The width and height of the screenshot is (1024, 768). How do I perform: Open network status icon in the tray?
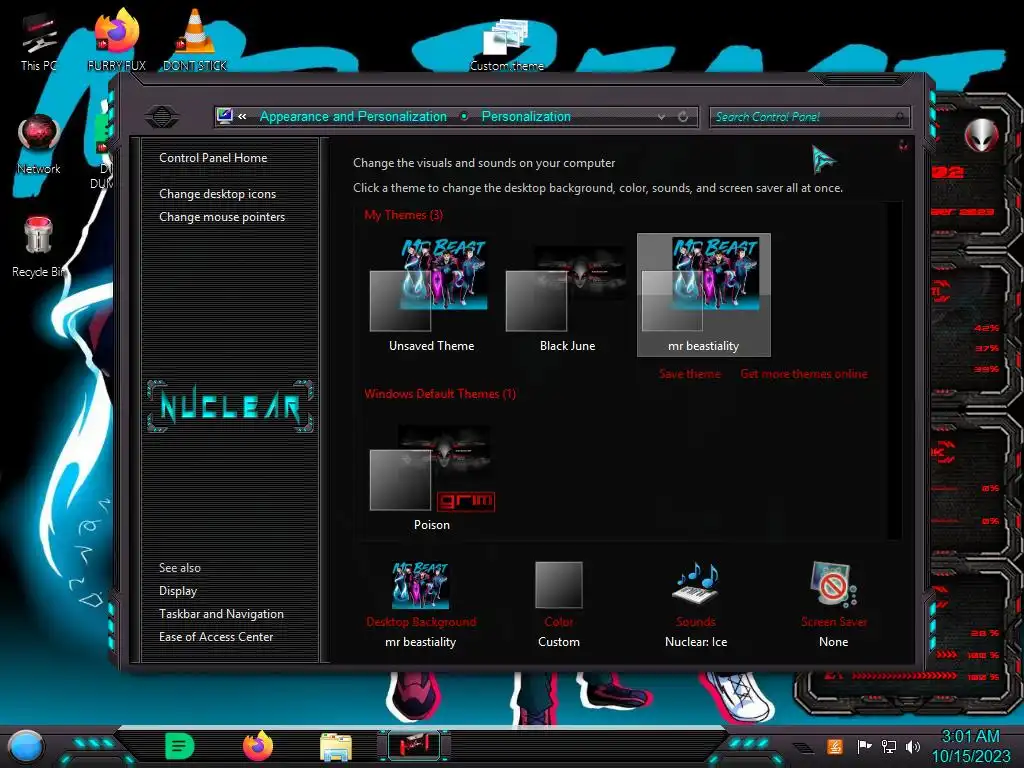pyautogui.click(x=889, y=746)
